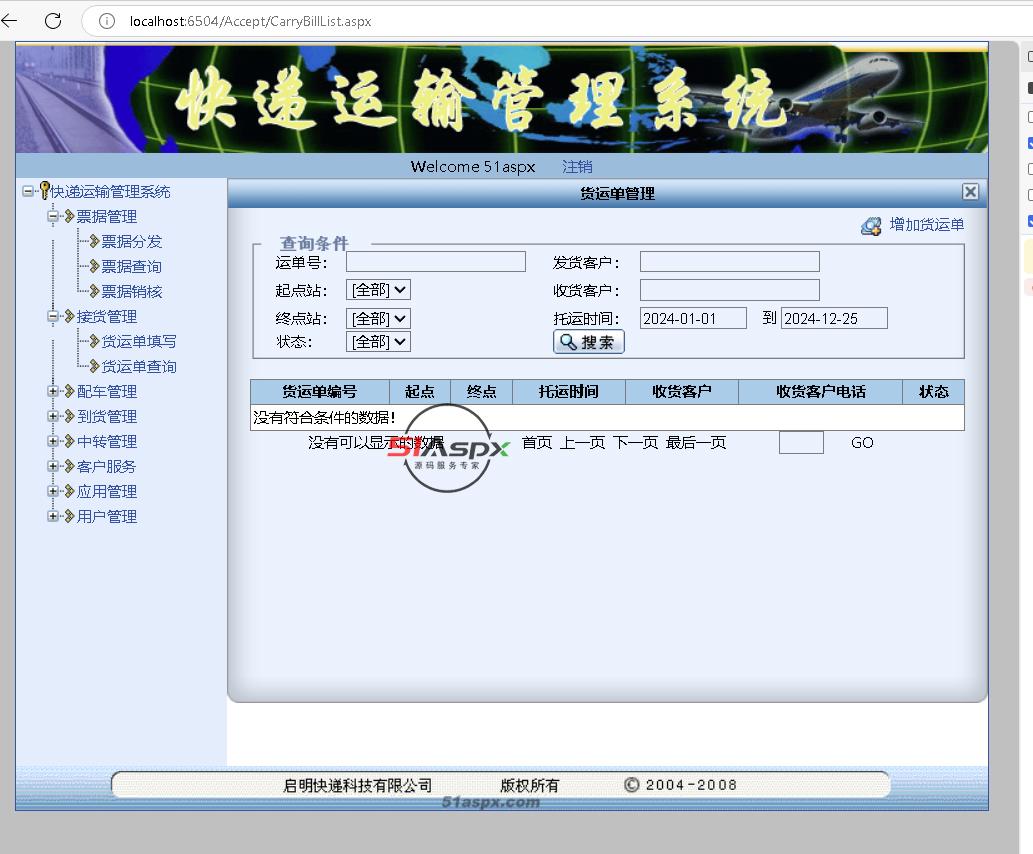Viewport: 1033px width, 854px height.
Task: Expand the 配车管理 tree node
Action: pyautogui.click(x=53, y=391)
